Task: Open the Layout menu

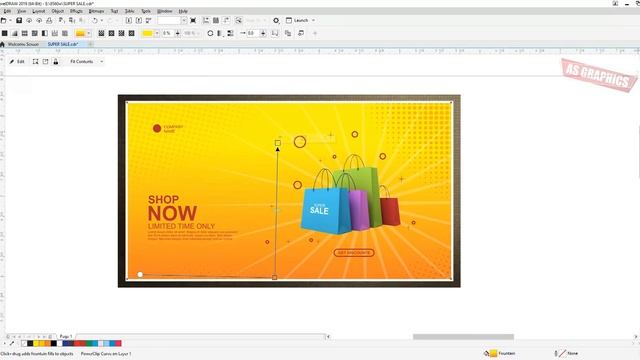Action: click(39, 11)
